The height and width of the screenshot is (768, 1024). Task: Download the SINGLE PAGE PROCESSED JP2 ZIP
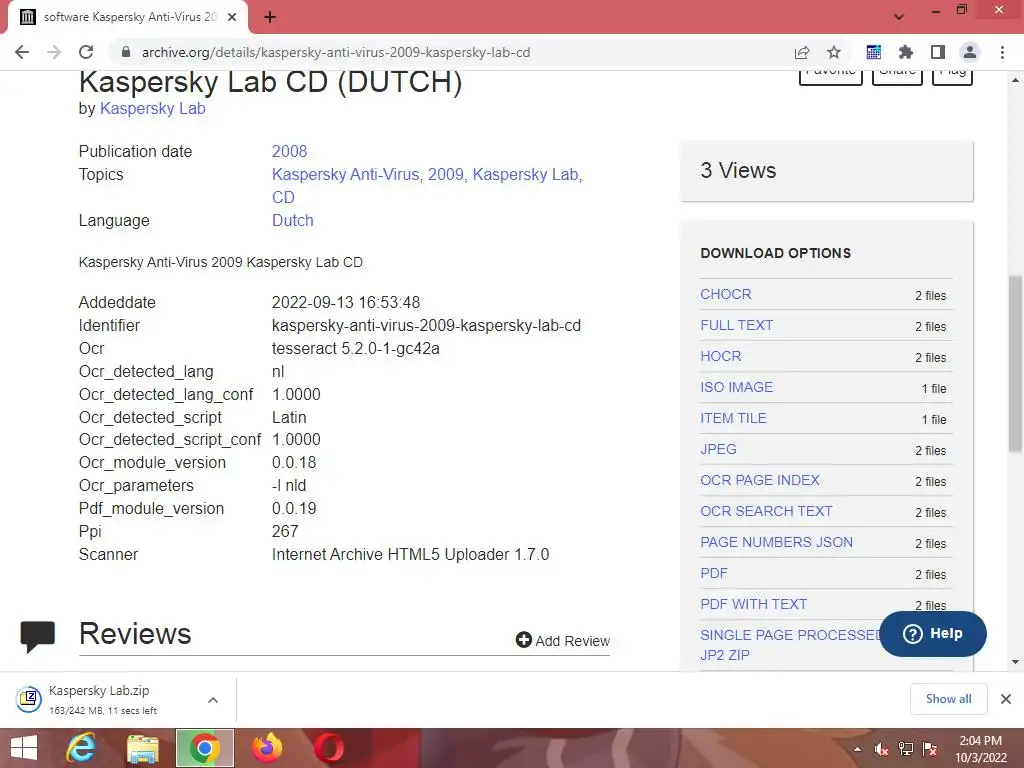tap(790, 645)
